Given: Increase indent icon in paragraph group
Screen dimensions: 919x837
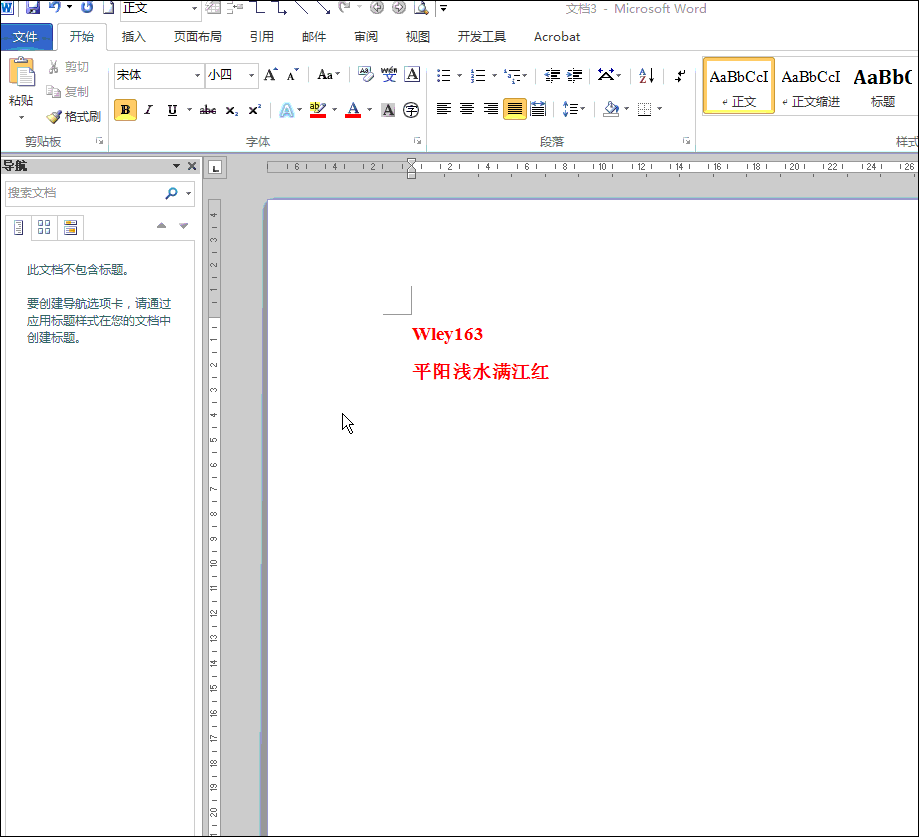Looking at the screenshot, I should pos(574,75).
